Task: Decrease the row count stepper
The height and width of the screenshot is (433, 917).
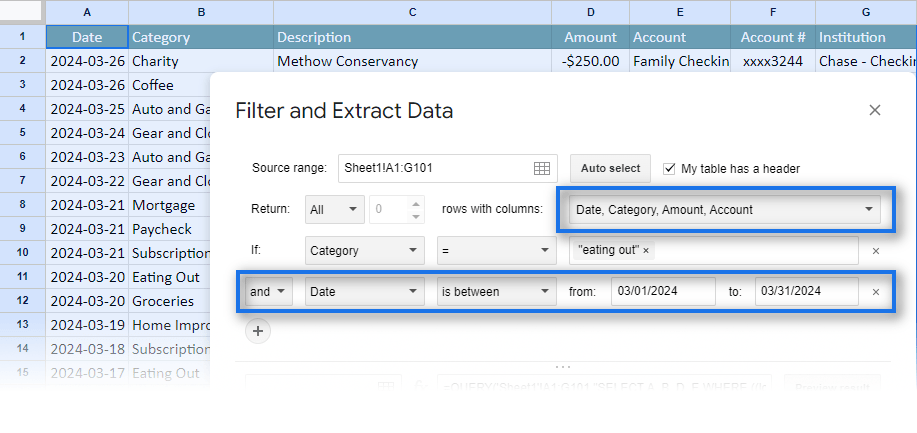Action: (415, 216)
